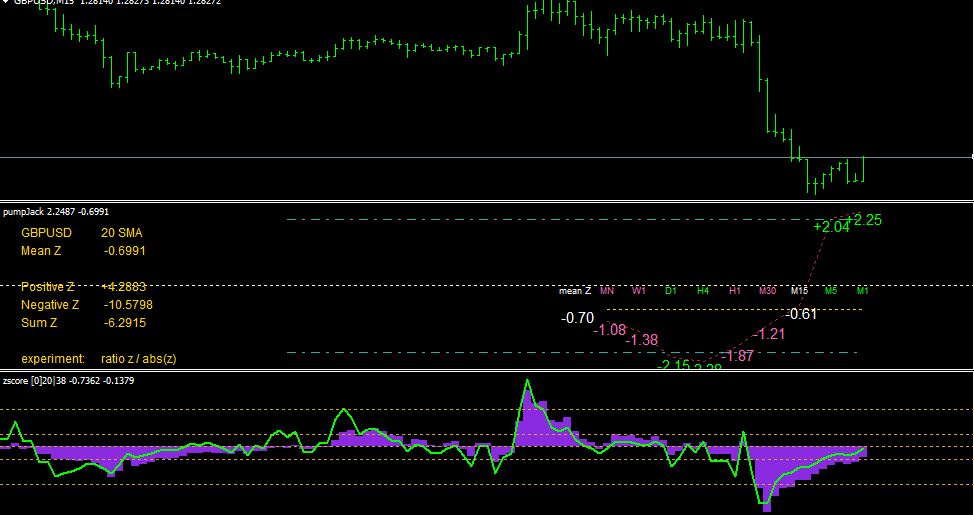Click the horizontal white price line on chart
This screenshot has width=974, height=515.
487,158
